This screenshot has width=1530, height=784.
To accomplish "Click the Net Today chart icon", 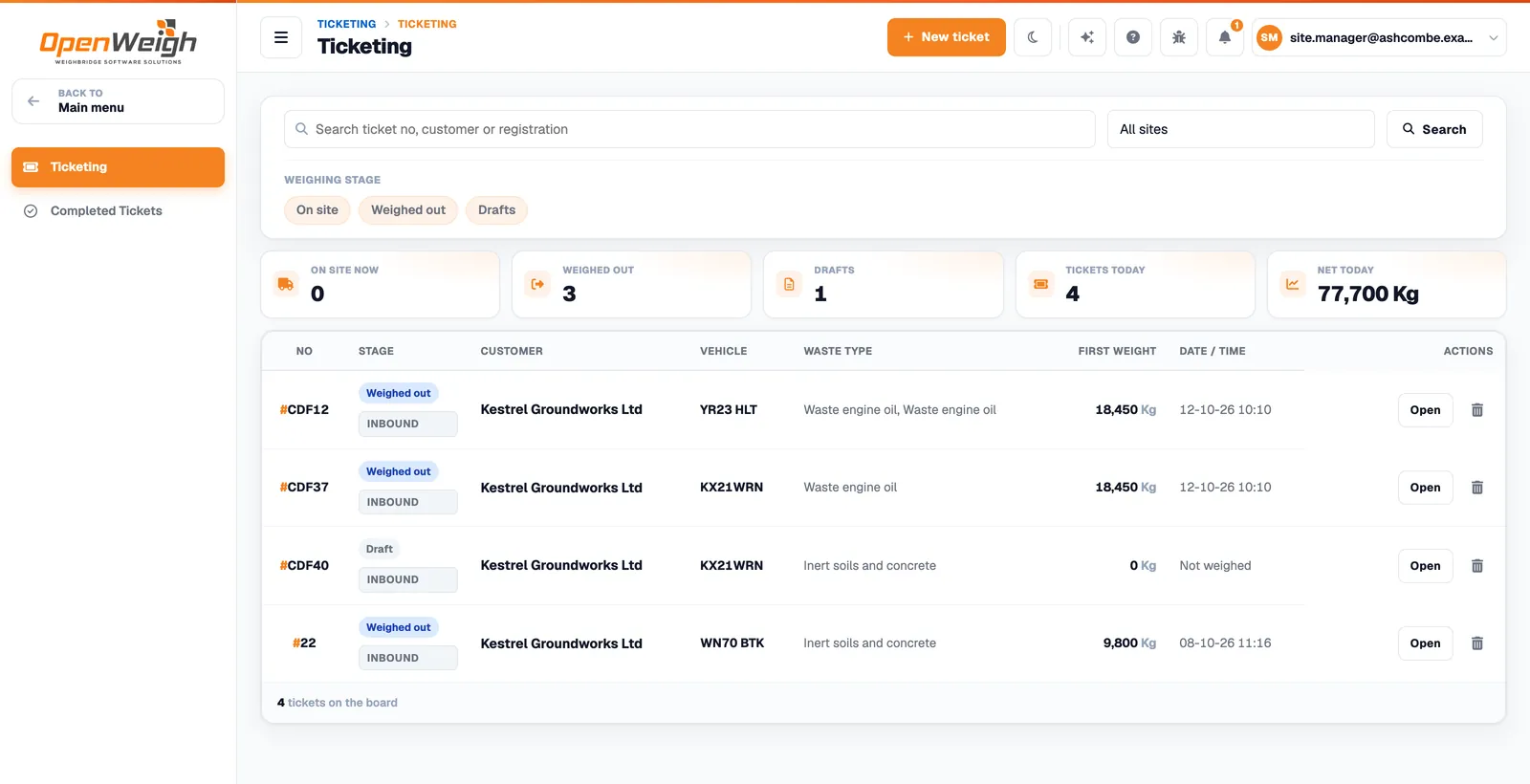I will (1293, 284).
